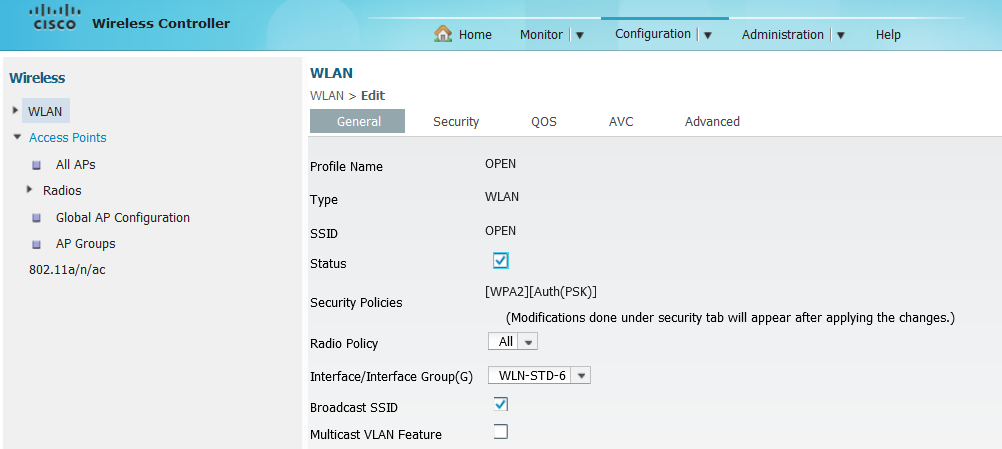Switch to the QOS tab
The width and height of the screenshot is (1002, 449).
point(544,122)
